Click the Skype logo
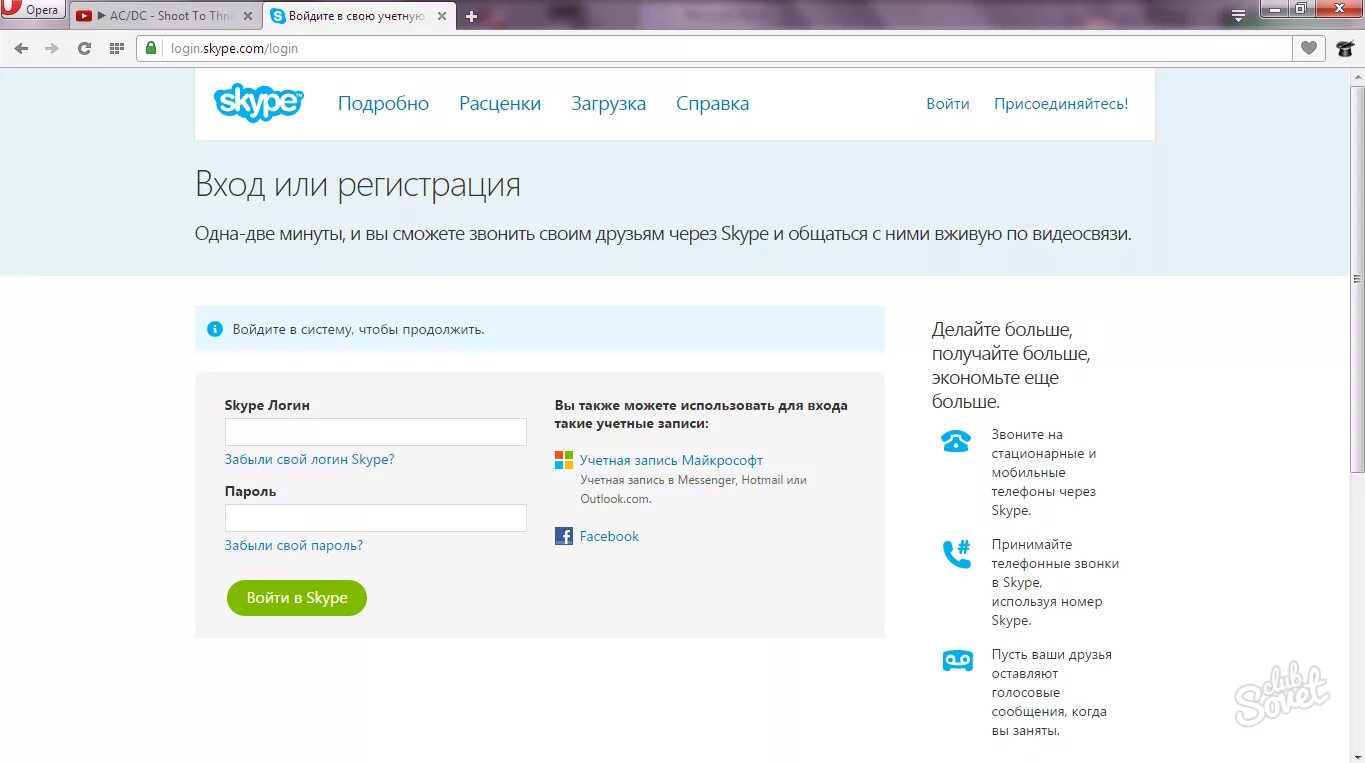Image resolution: width=1365 pixels, height=763 pixels. [258, 102]
